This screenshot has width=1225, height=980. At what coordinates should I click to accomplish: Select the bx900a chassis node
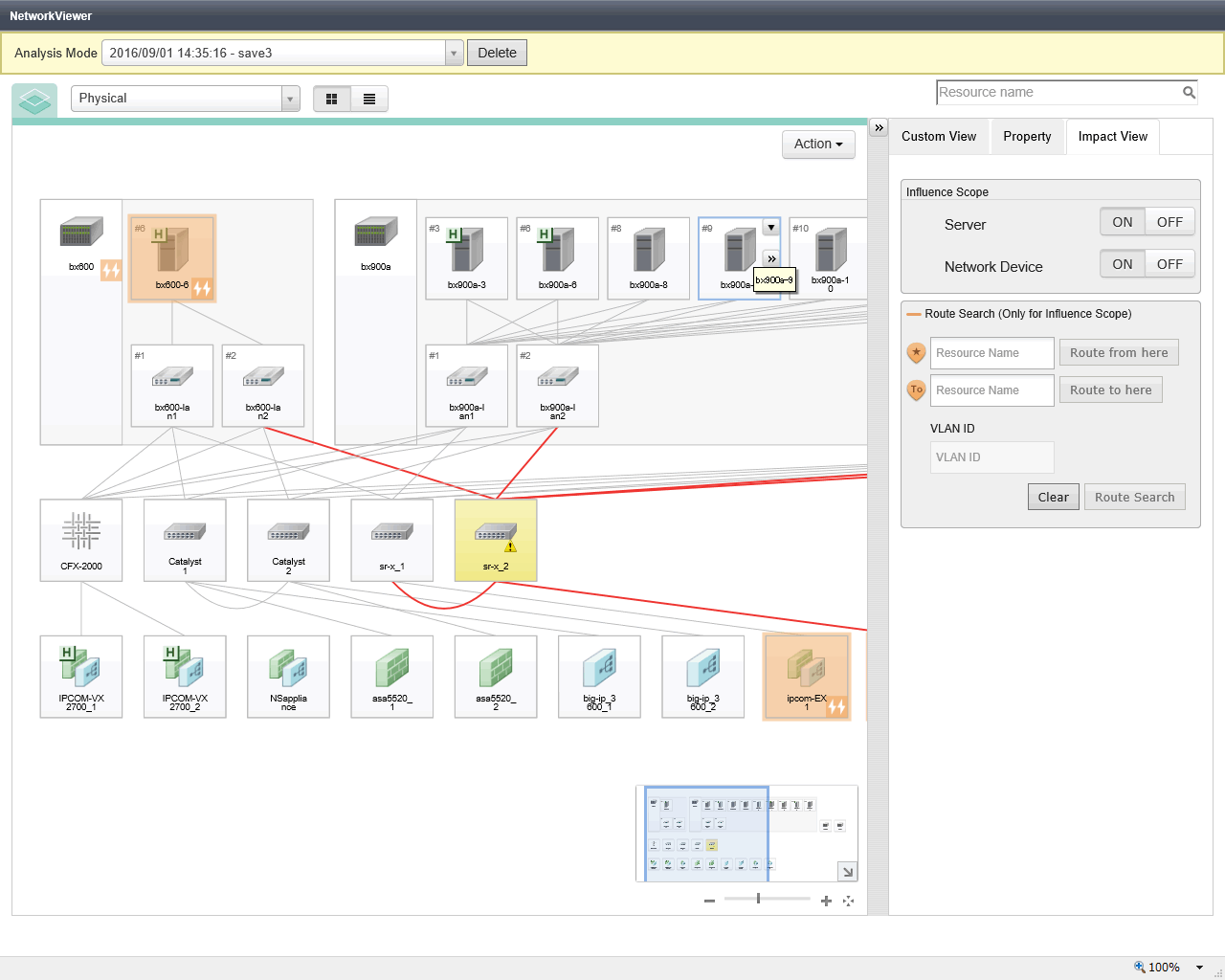(x=376, y=239)
